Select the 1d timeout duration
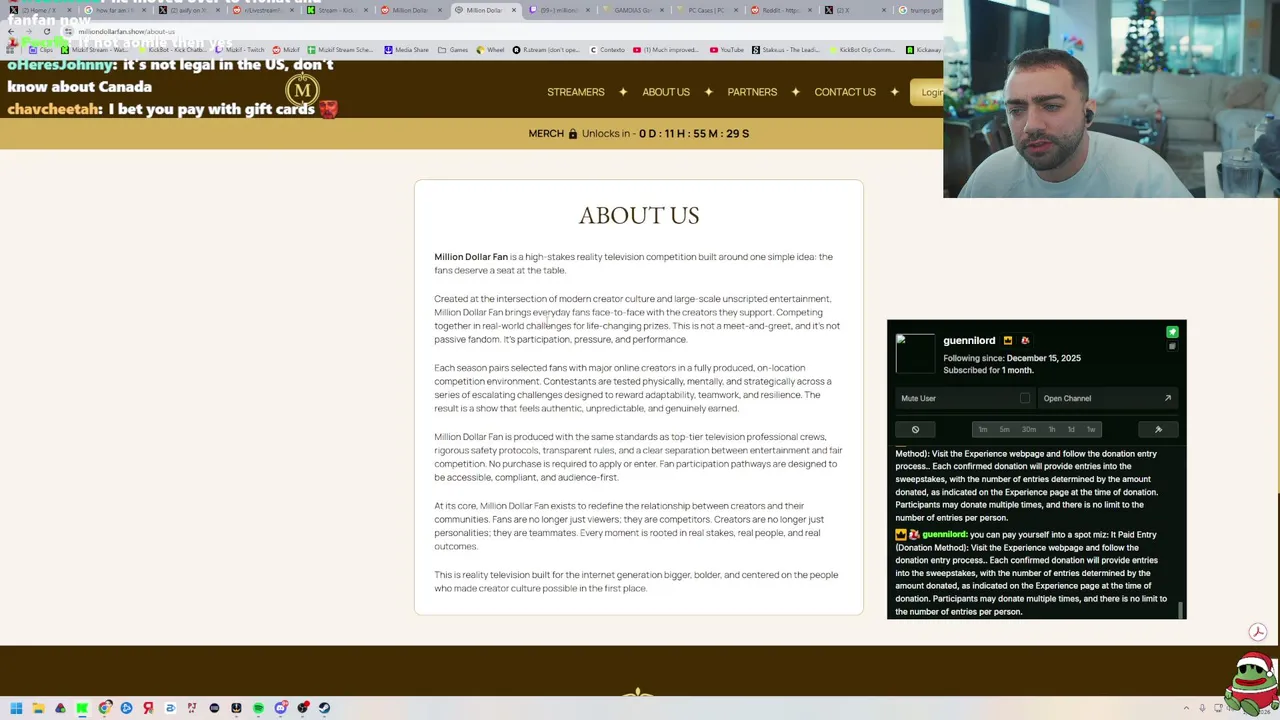Screen dimensions: 1280x720 1071,430
